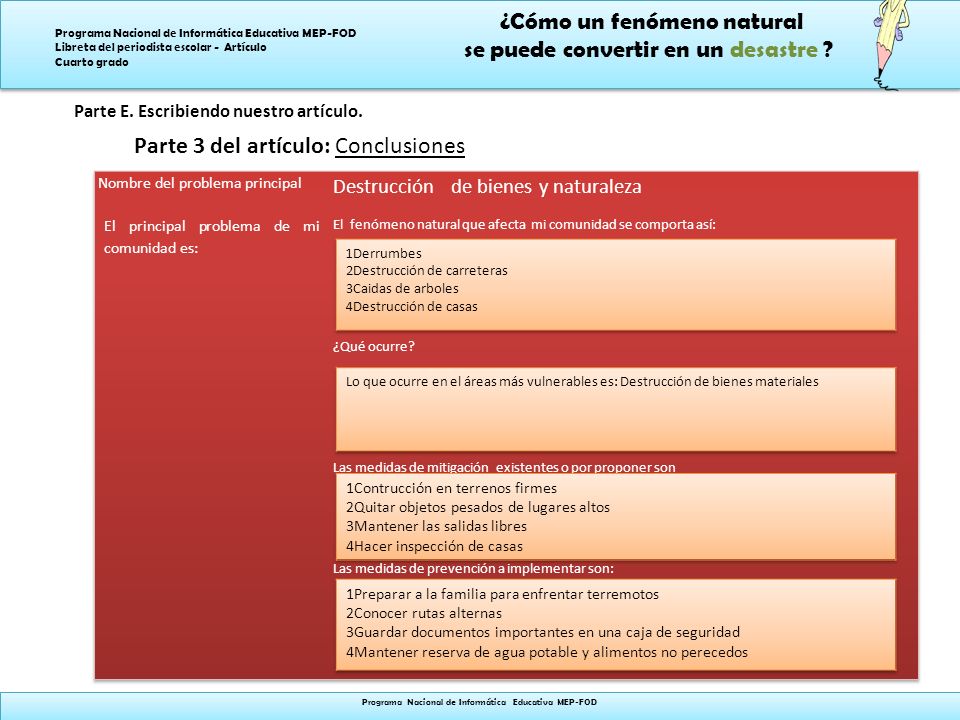This screenshot has height=720, width=960.
Task: Click the label 'Nombre del problema principal'
Action: coord(200,183)
